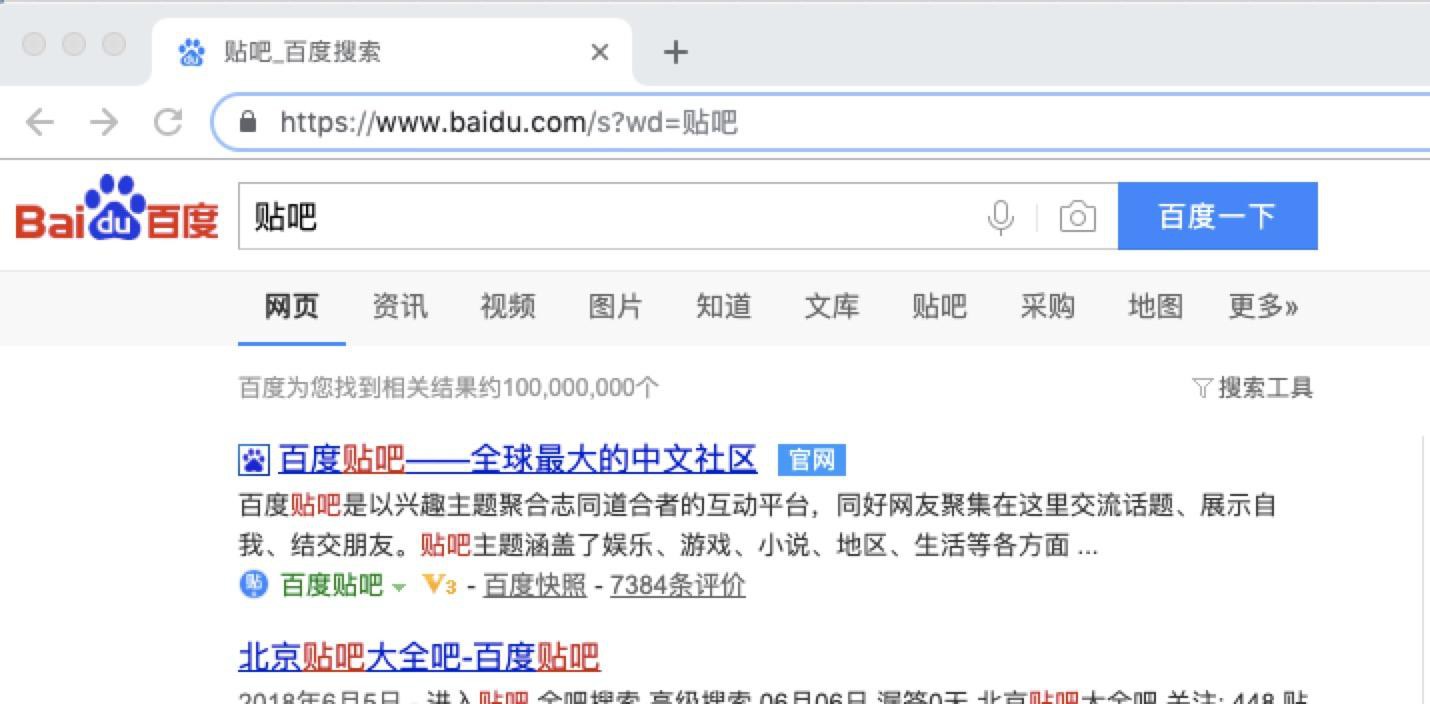Viewport: 1430px width, 704px height.
Task: Click the V3 credibility badge
Action: point(440,584)
